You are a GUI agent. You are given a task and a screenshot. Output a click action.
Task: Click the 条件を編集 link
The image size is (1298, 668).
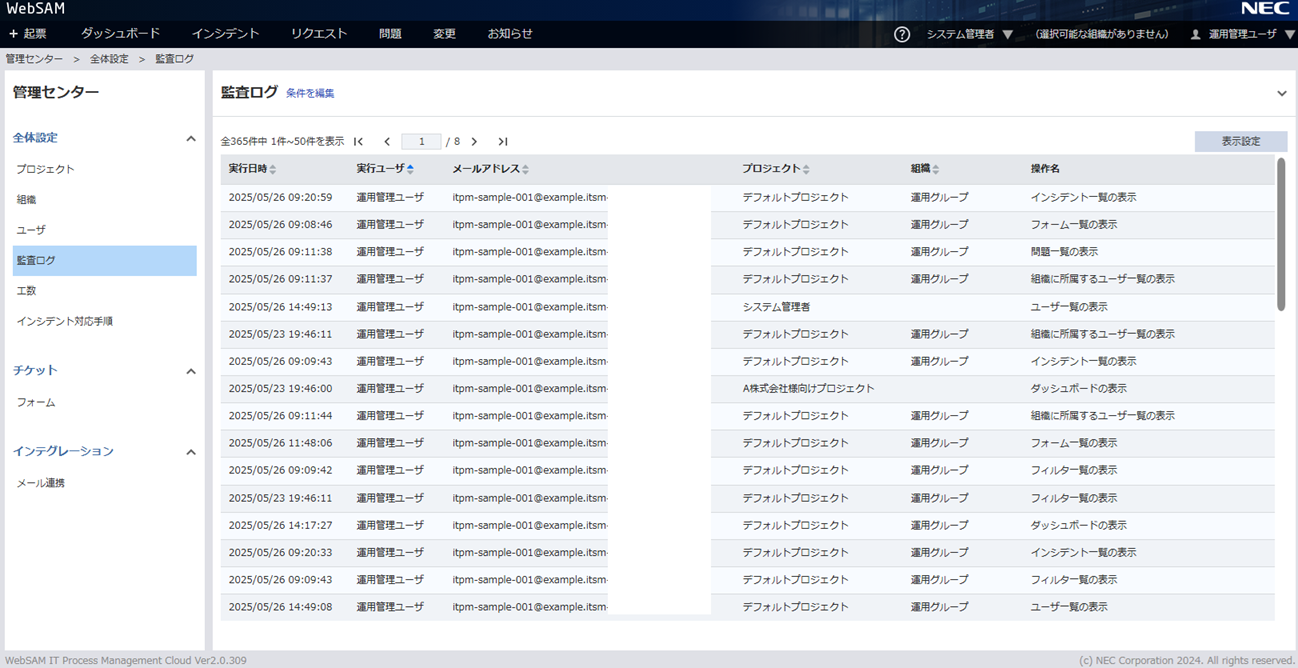tap(310, 94)
